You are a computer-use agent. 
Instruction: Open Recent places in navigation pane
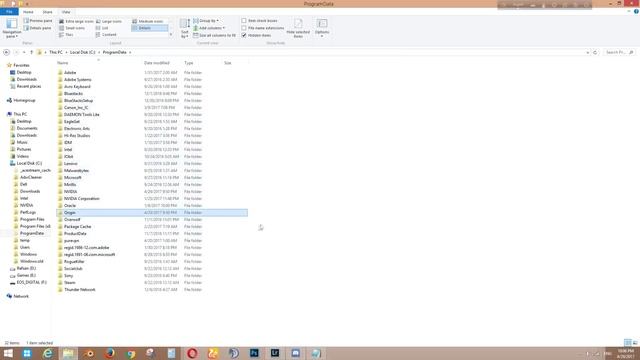tap(25, 87)
